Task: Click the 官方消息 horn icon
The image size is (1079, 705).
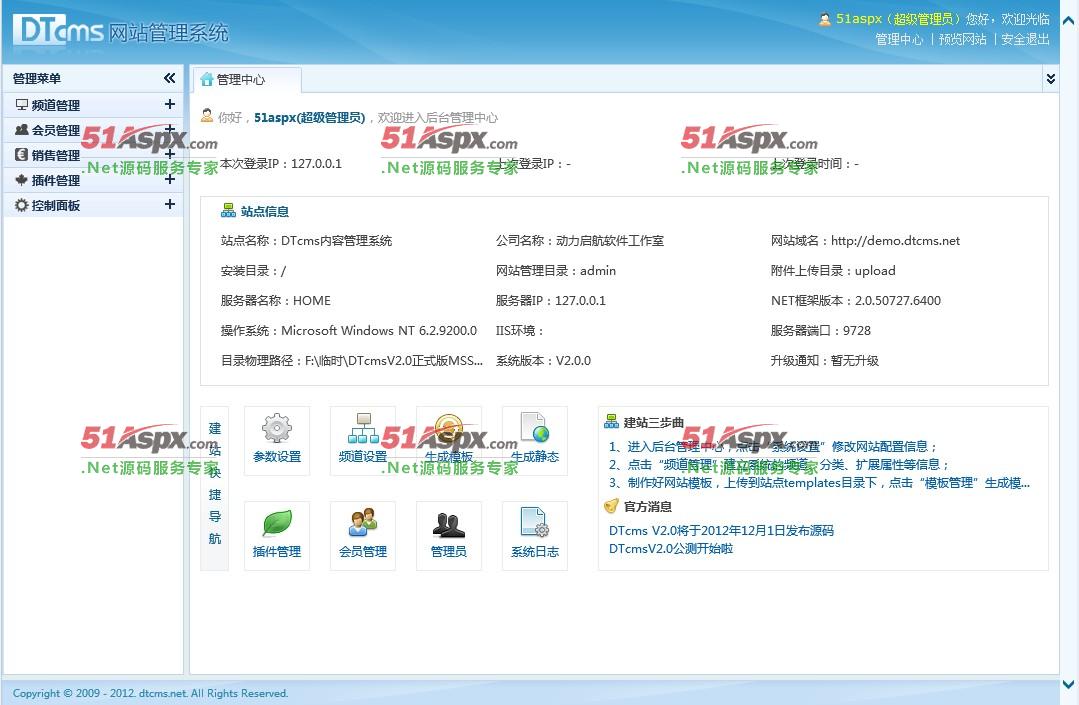Action: [x=611, y=506]
